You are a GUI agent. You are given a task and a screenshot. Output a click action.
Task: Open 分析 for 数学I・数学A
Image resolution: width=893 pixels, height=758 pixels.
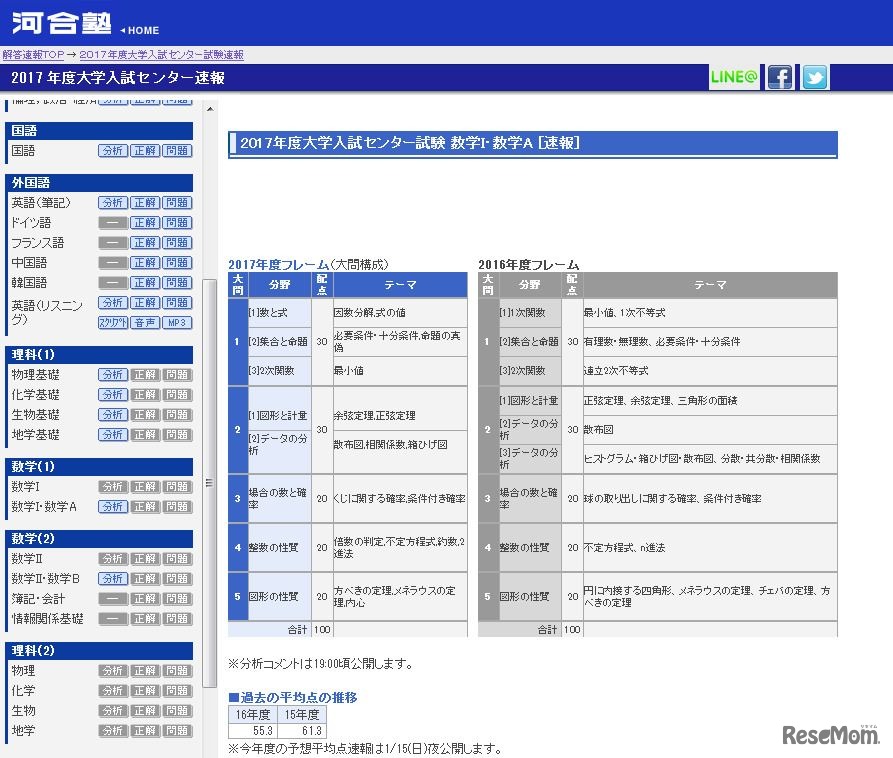[112, 507]
